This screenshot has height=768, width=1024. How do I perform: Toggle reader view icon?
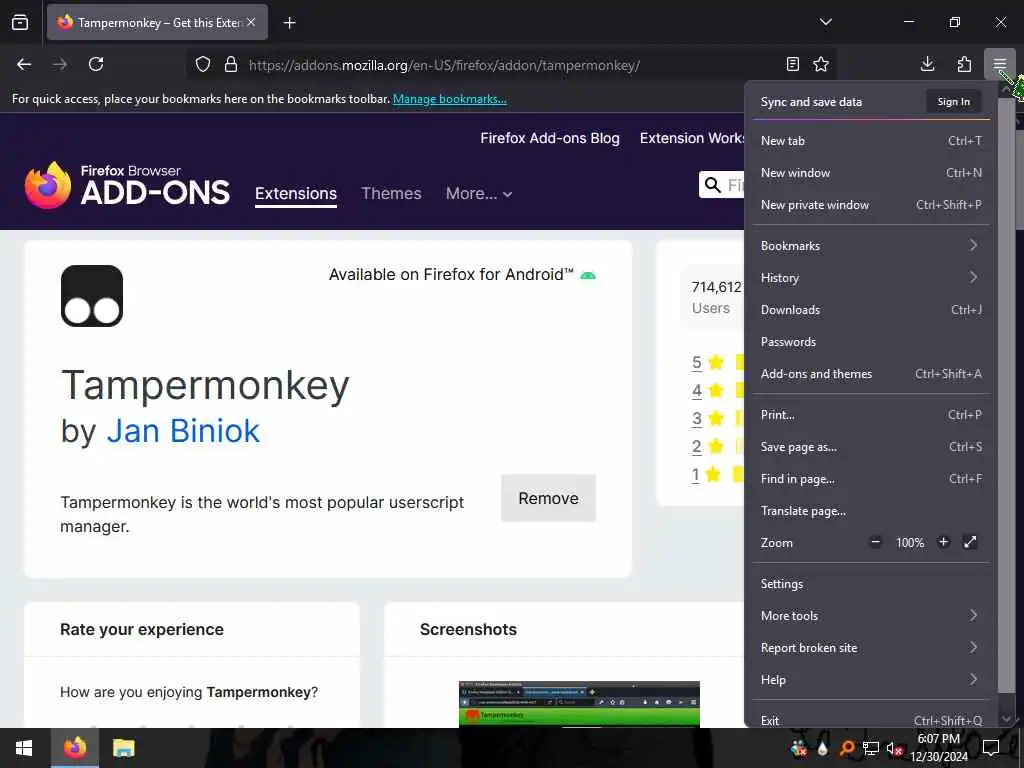793,64
